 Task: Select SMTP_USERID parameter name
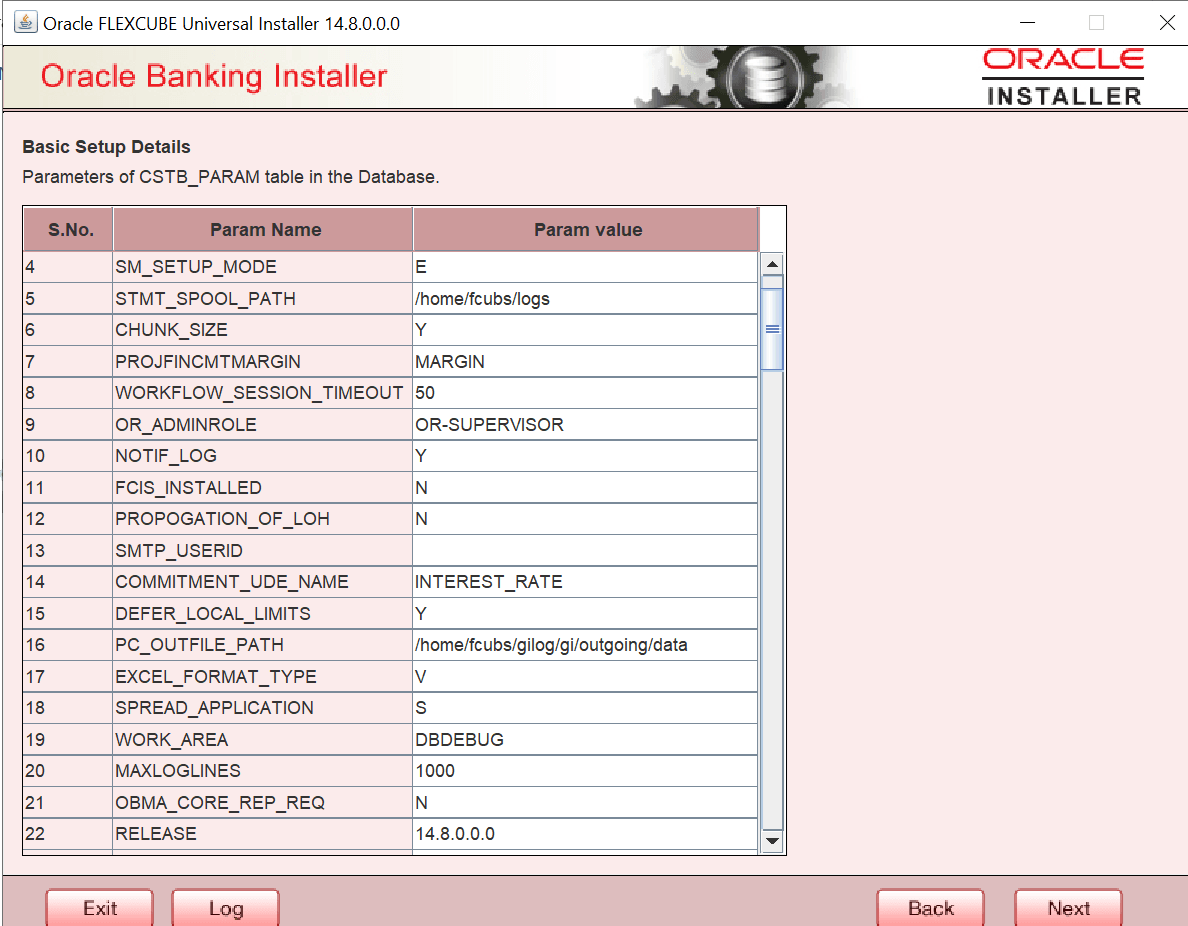coord(263,550)
